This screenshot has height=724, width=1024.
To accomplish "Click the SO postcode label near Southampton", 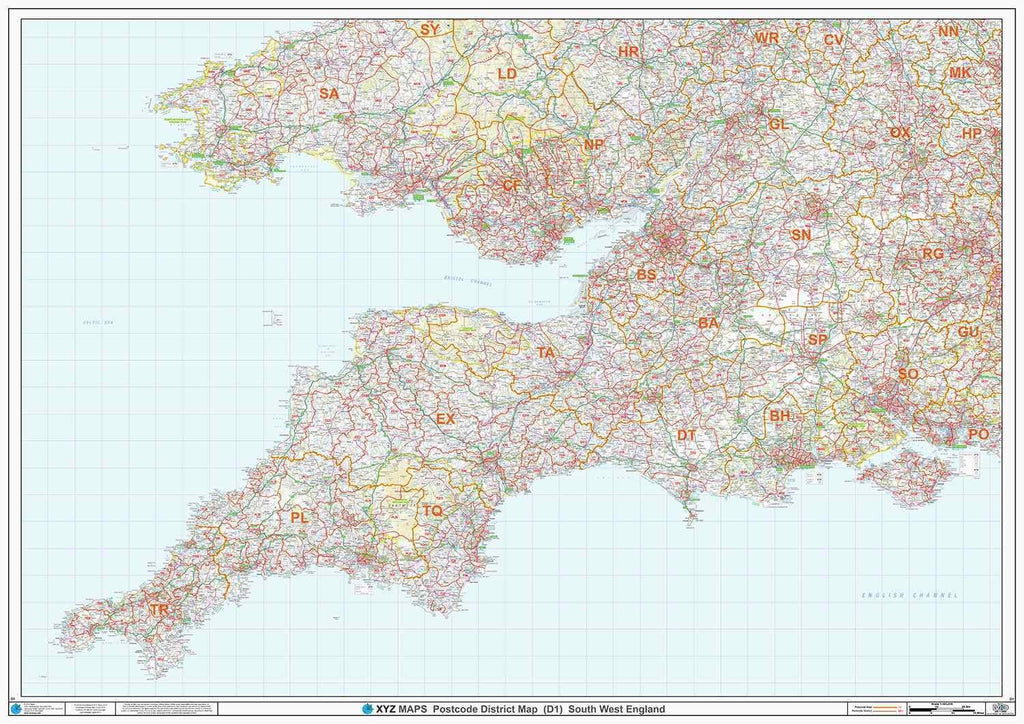I will (x=907, y=374).
